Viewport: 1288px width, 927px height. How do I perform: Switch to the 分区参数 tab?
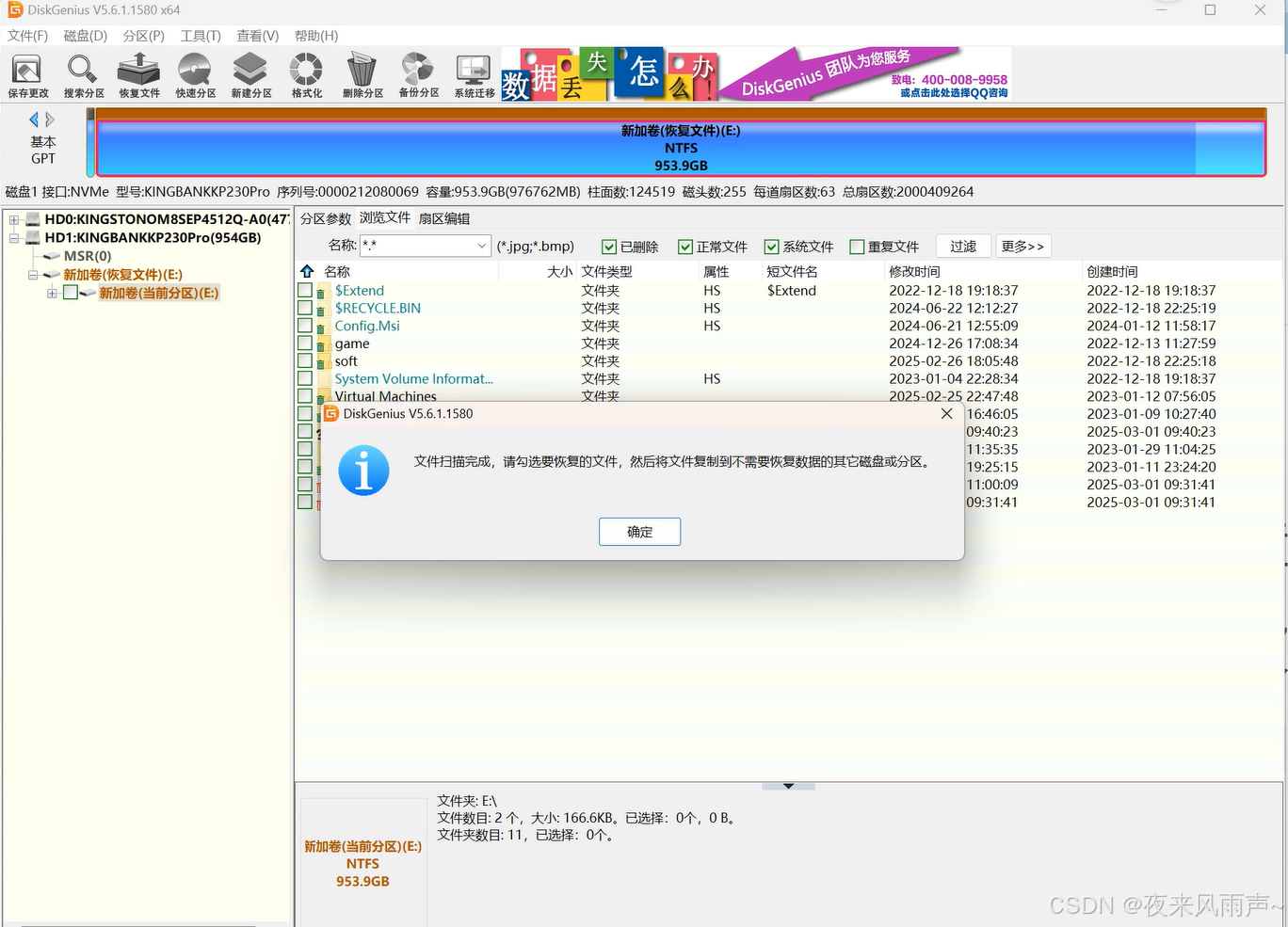[326, 218]
